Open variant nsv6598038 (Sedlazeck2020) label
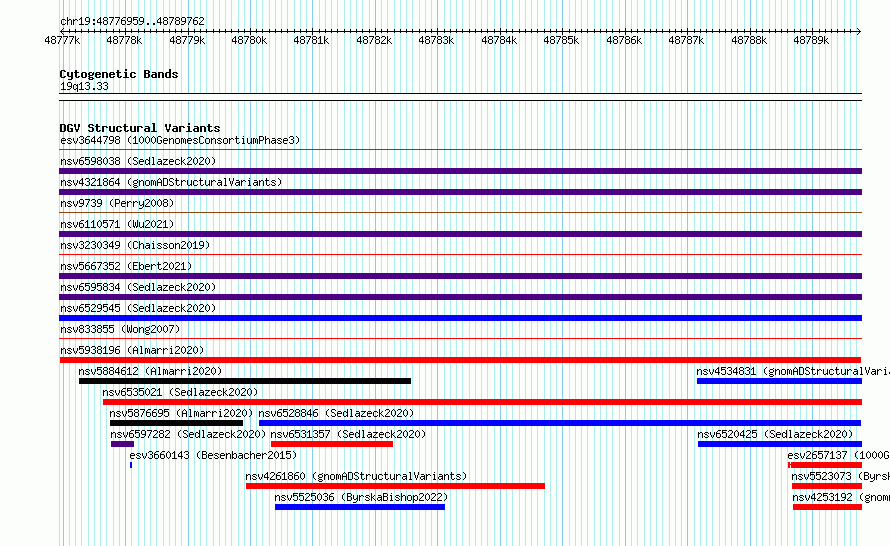 138,161
